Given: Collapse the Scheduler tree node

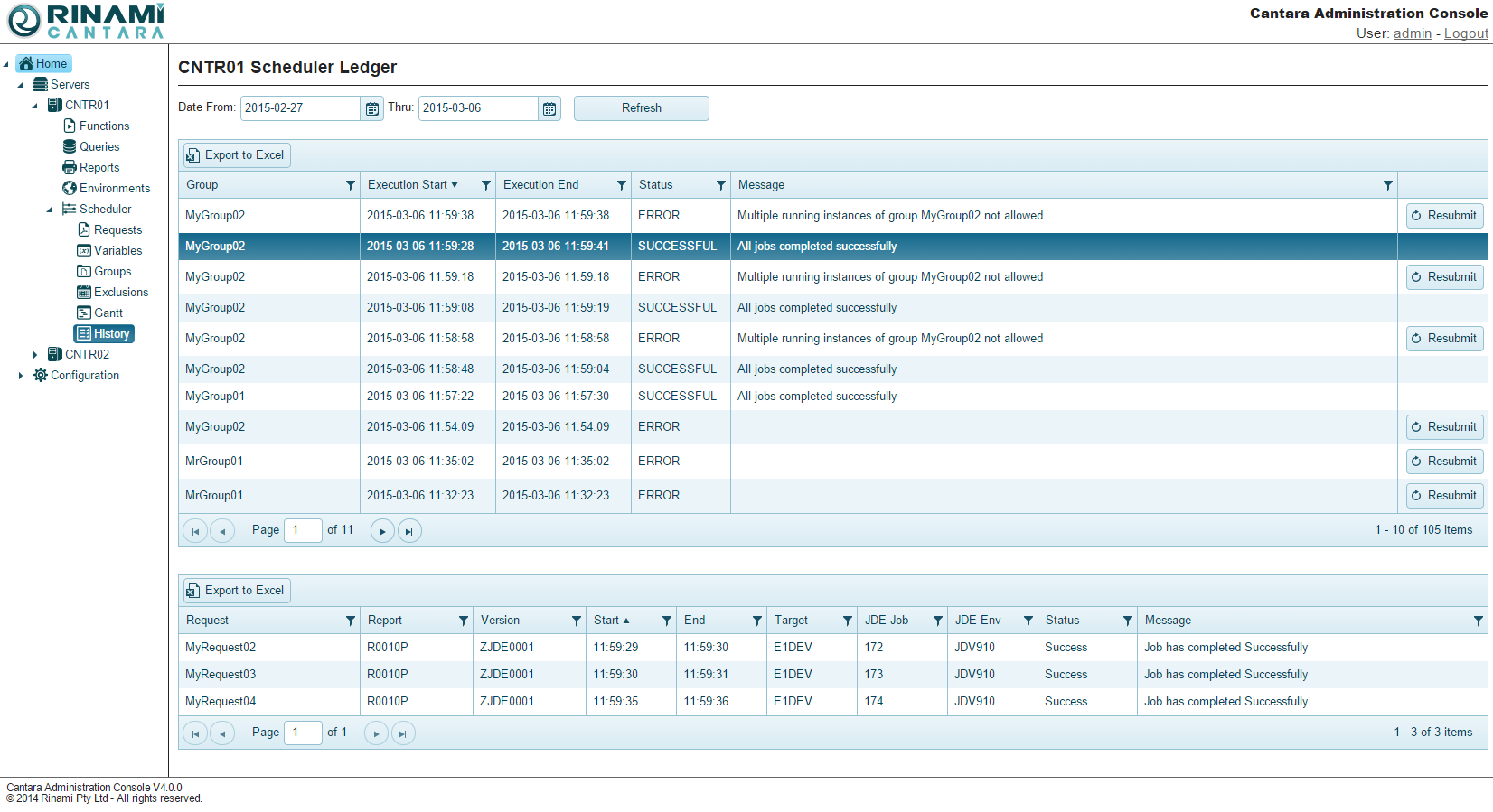Looking at the screenshot, I should pos(50,210).
